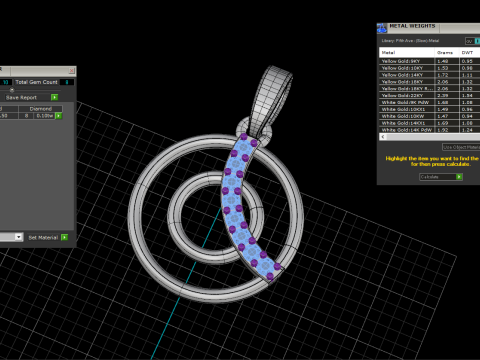Open the material dropdown left of Set Material
480x360 pixels.
coord(19,237)
